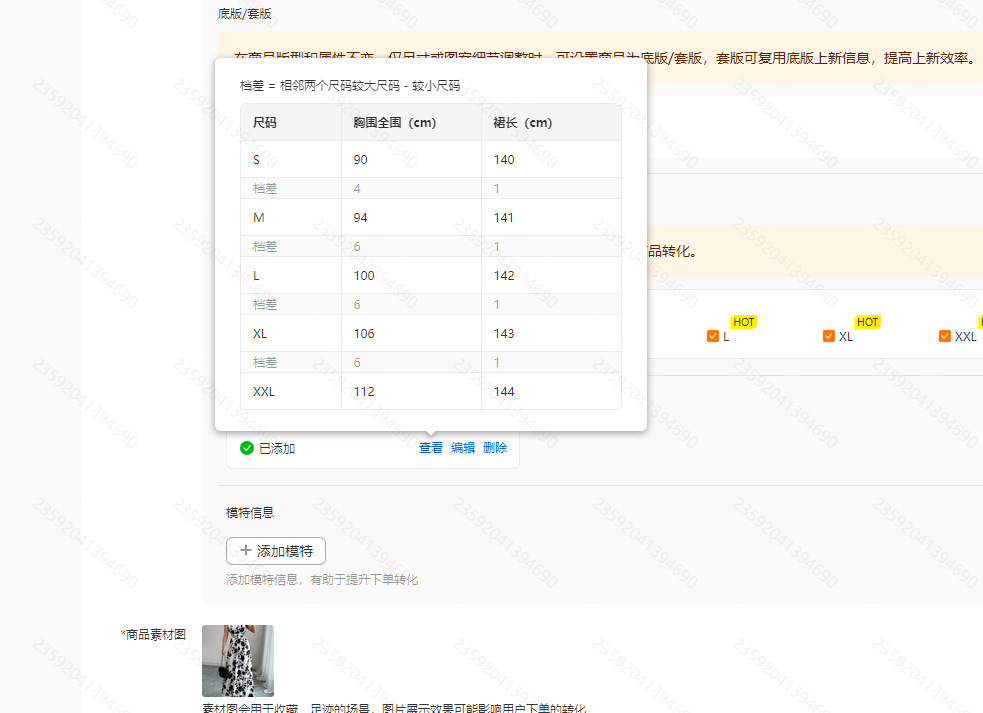Viewport: 983px width, 713px height.
Task: Click 删除 link to delete size chart
Action: (495, 448)
